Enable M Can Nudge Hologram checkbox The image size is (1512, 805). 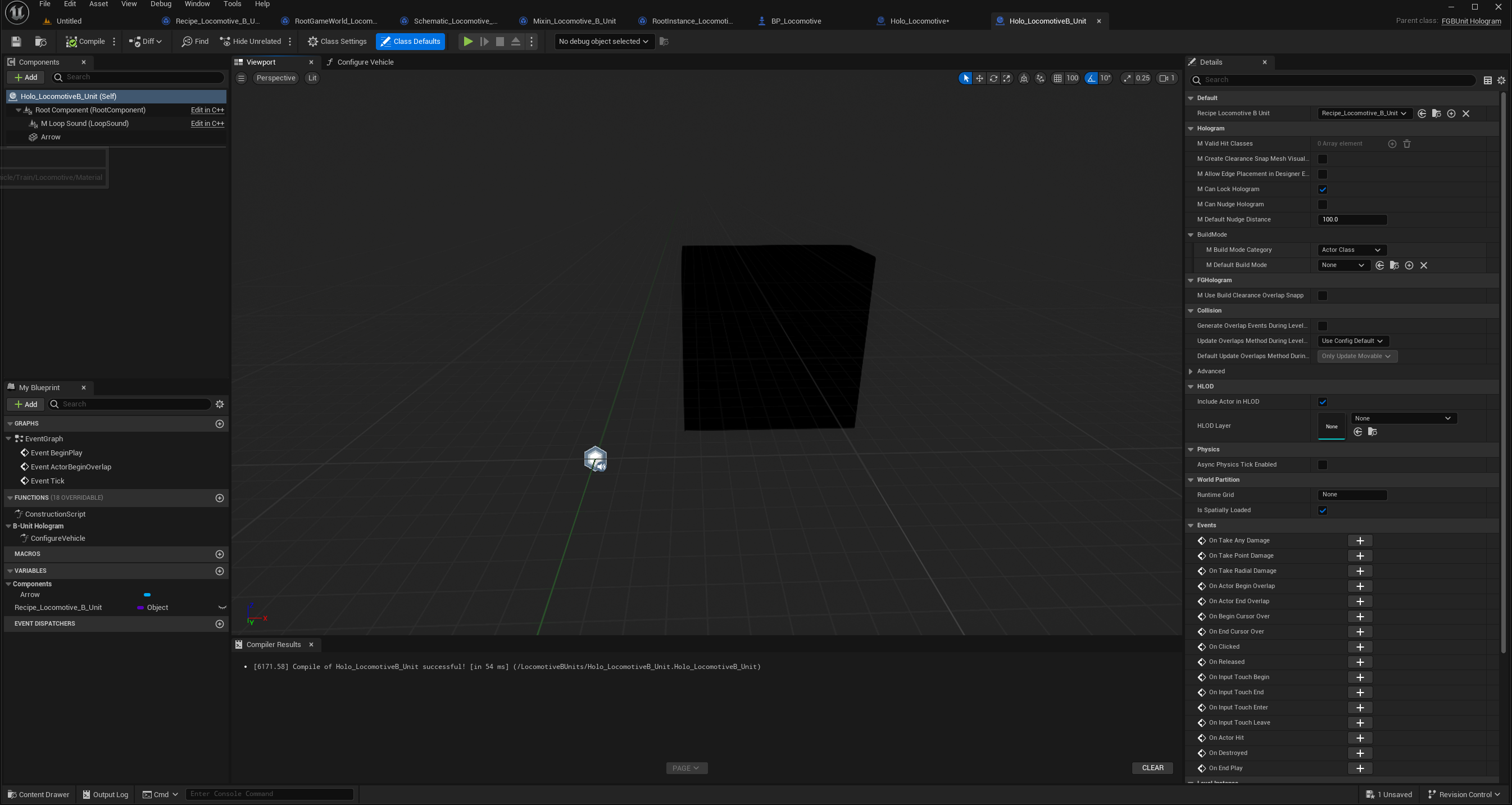[1323, 204]
